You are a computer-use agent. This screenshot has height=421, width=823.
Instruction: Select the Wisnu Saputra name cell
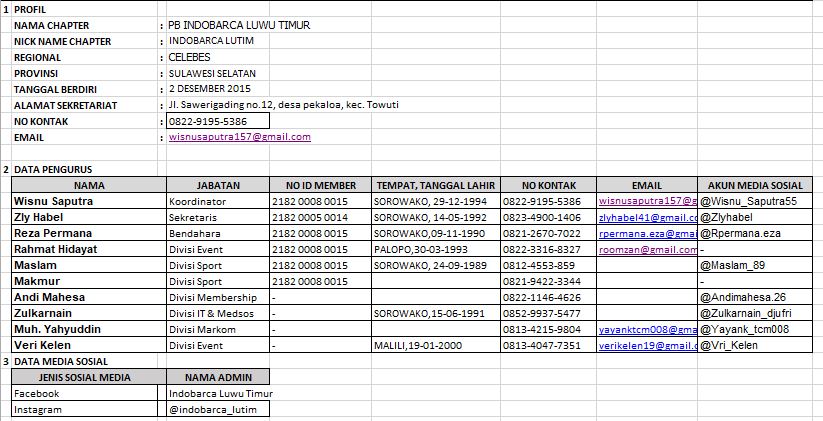[x=89, y=201]
